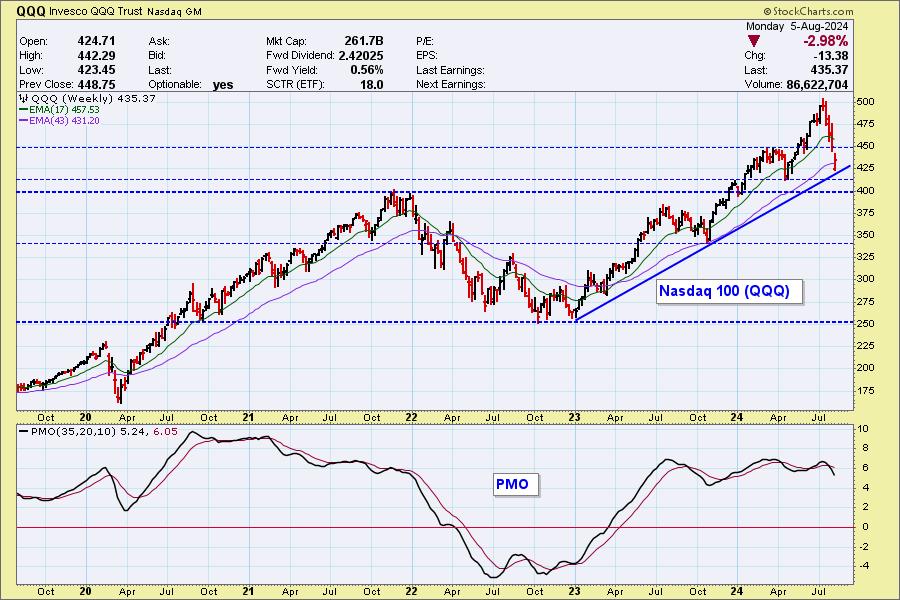Click the purple EMA(43) legend line marker
The height and width of the screenshot is (600, 900).
(x=23, y=121)
